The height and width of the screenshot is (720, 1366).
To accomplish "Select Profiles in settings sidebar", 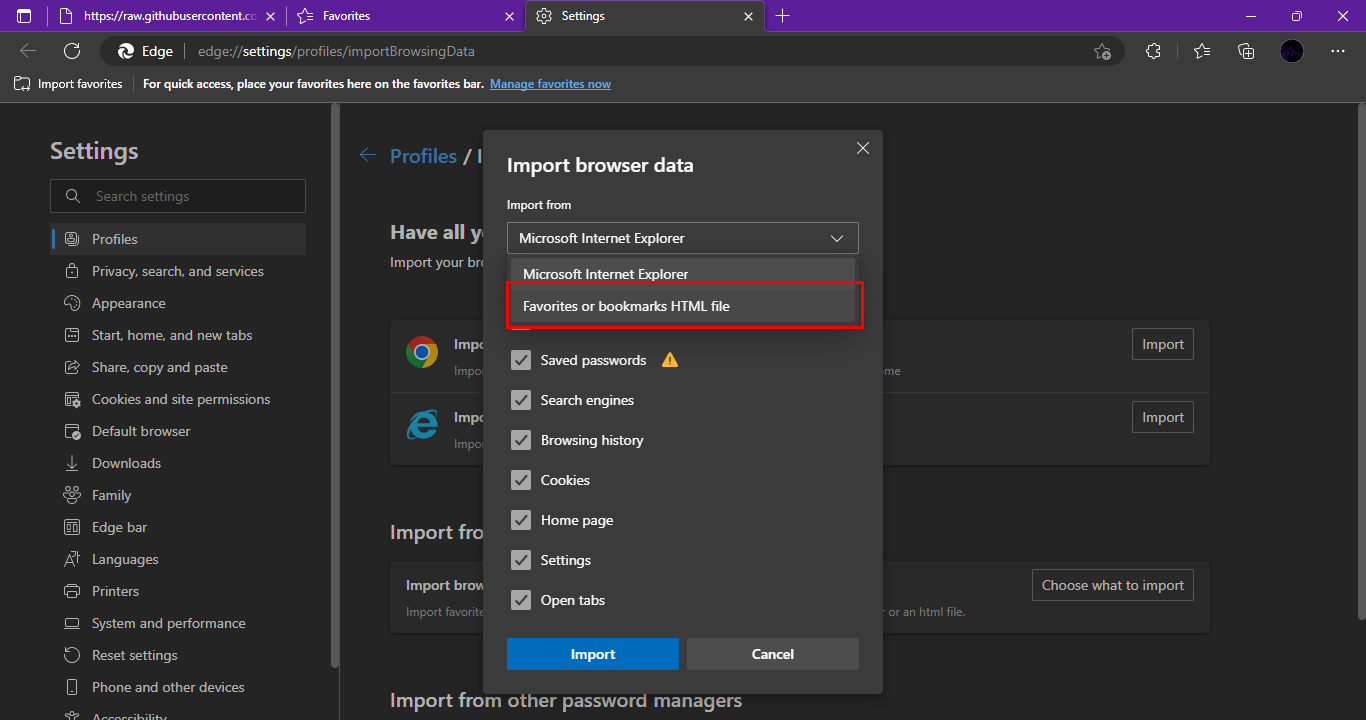I will [x=178, y=239].
